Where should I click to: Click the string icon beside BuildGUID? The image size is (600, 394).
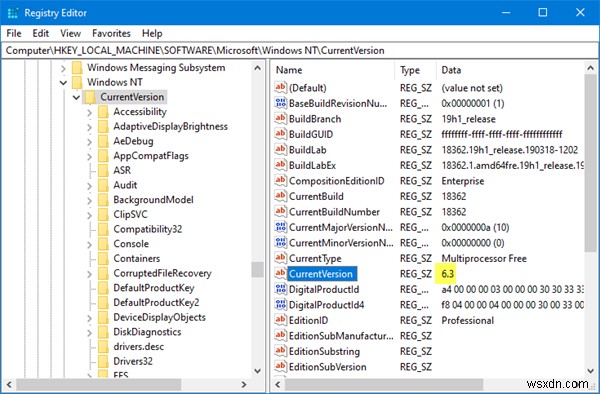pyautogui.click(x=280, y=134)
